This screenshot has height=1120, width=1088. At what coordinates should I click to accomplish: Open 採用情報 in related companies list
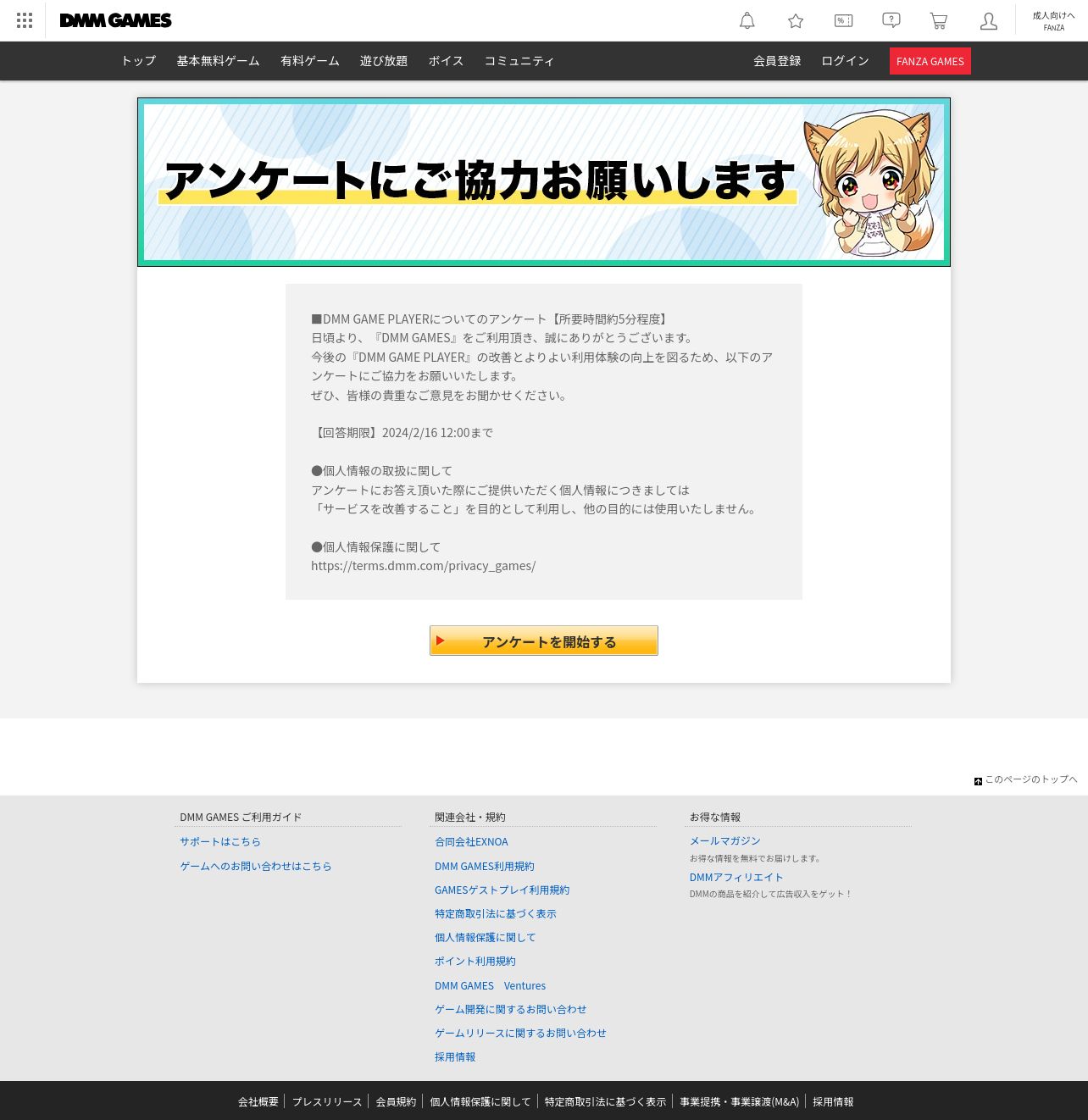(x=455, y=1056)
